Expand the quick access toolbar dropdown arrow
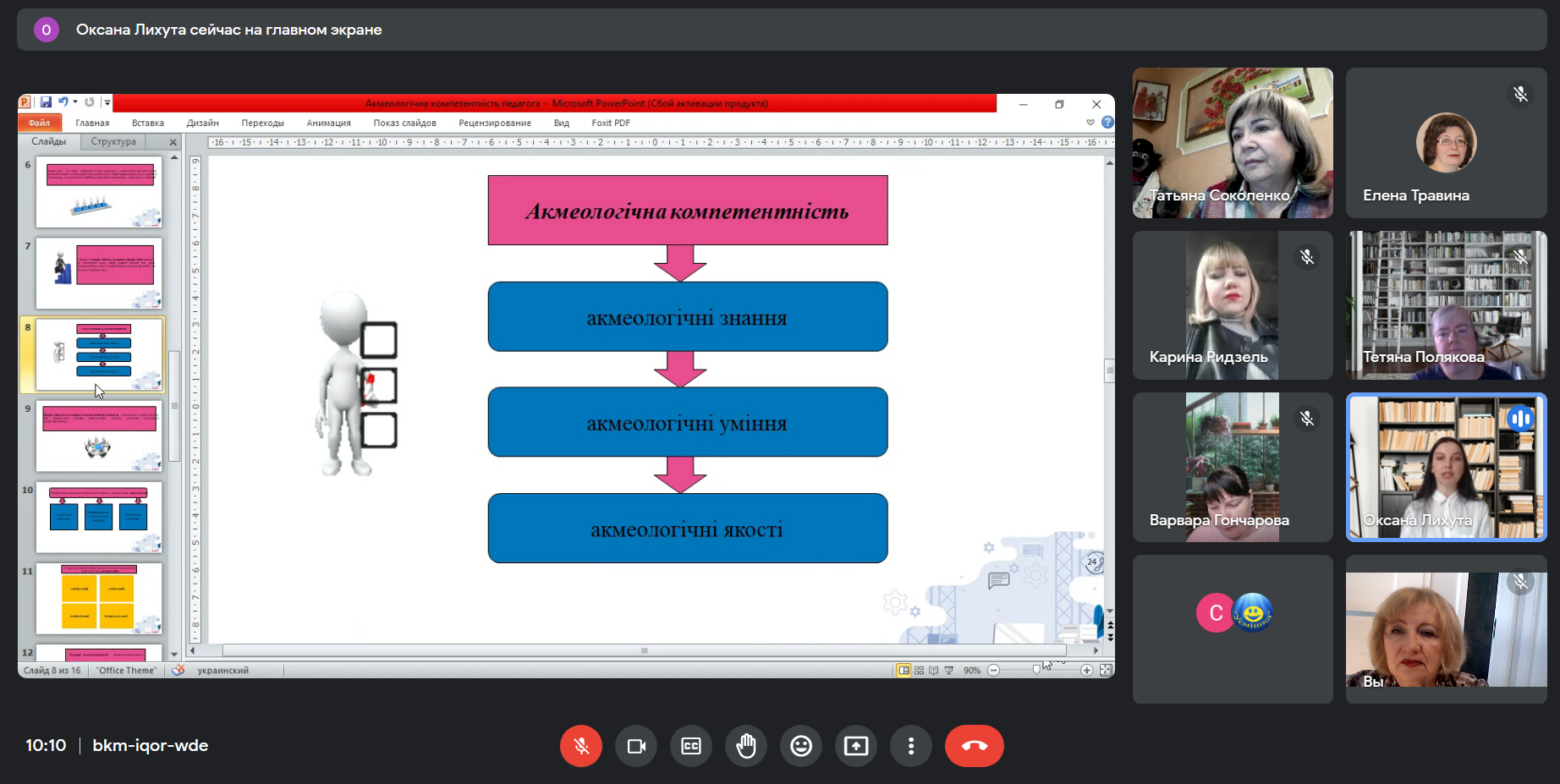Screen dimensions: 1560x784 pos(107,102)
